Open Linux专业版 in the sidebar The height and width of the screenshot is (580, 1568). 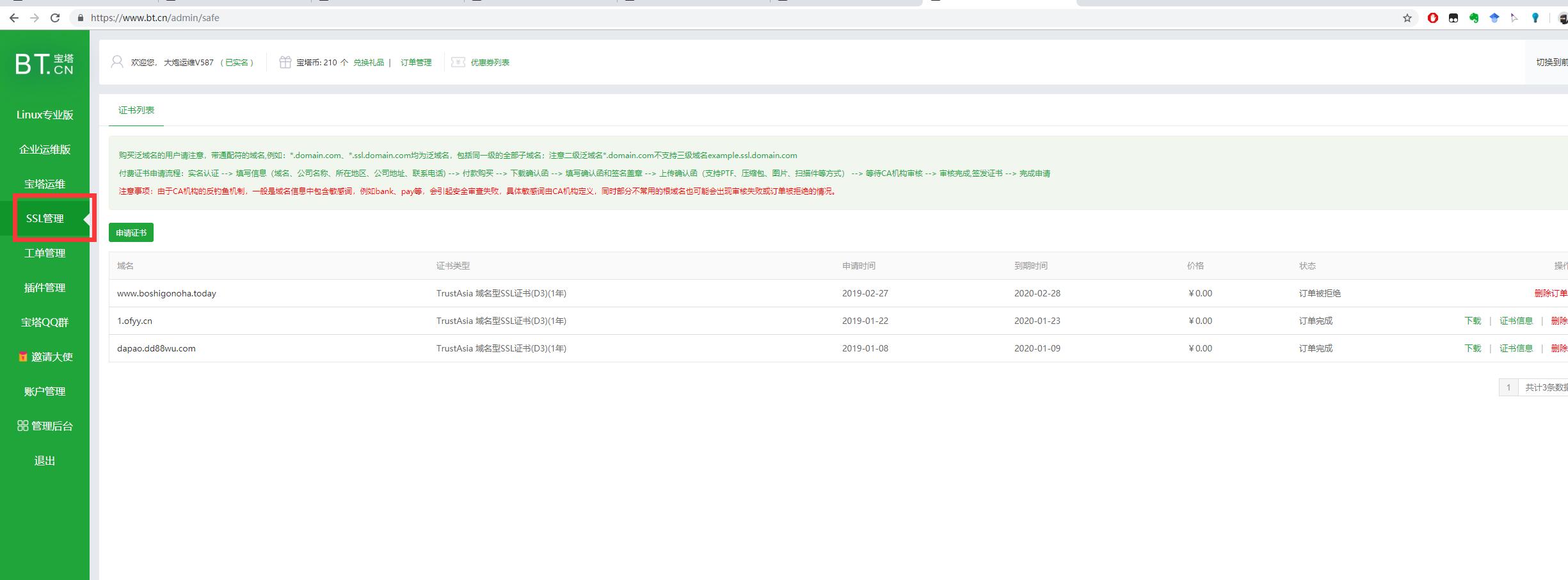coord(45,115)
